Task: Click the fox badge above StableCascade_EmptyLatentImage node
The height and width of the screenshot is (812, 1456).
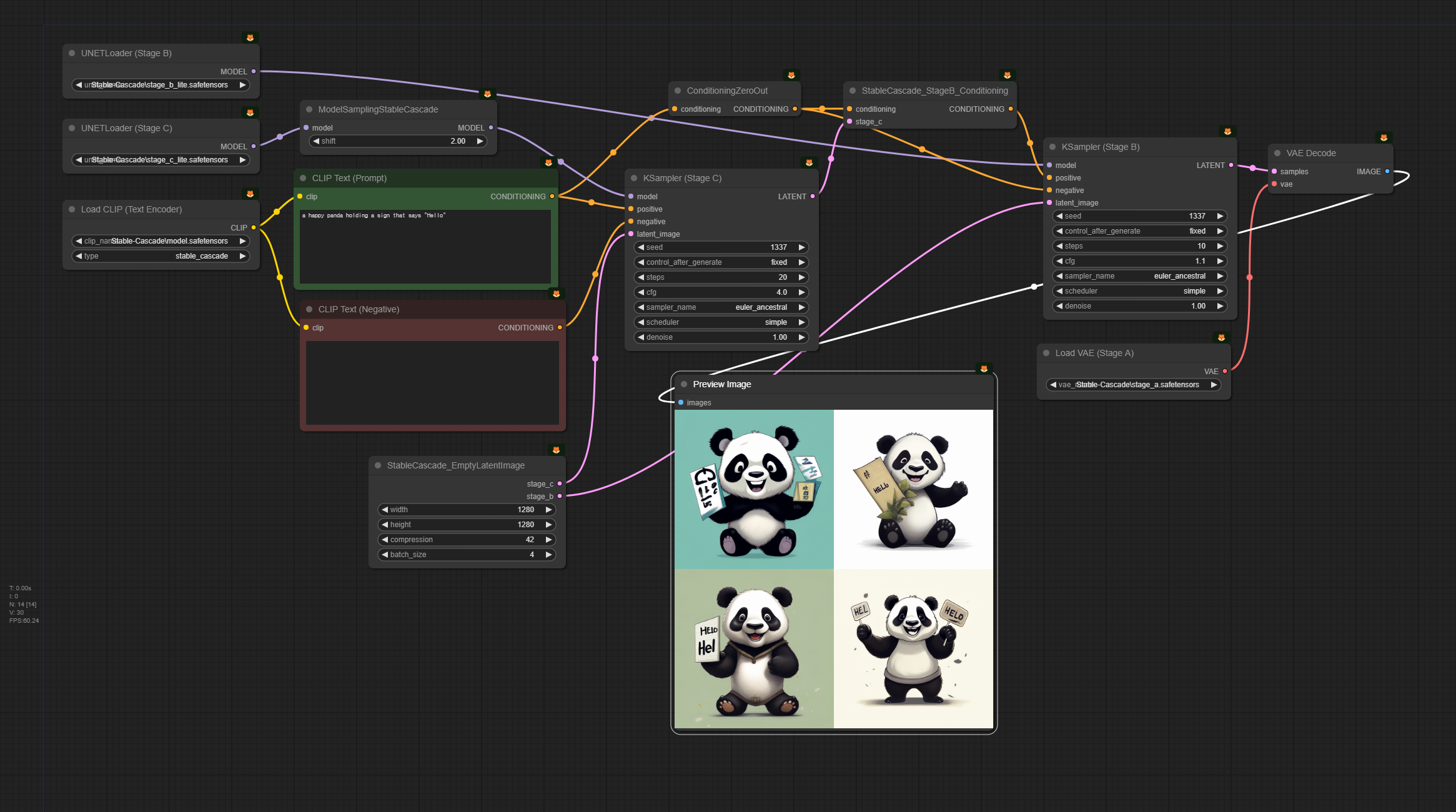Action: pyautogui.click(x=556, y=450)
